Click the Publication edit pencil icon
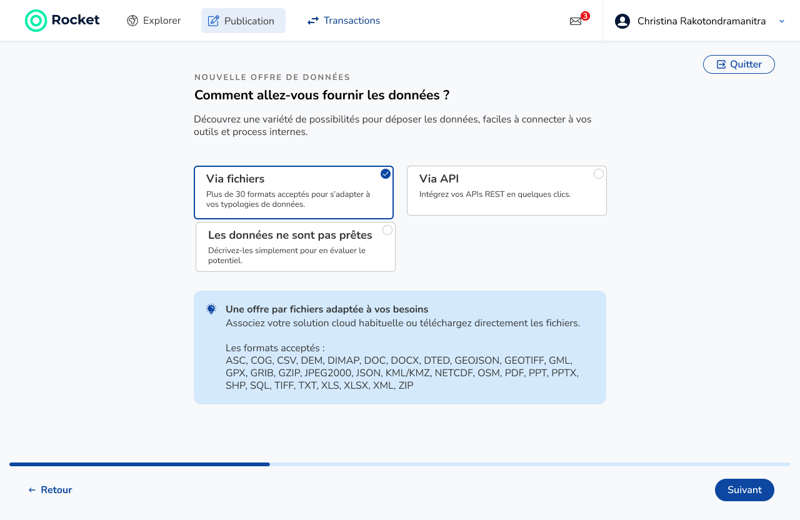This screenshot has width=800, height=520. pyautogui.click(x=213, y=21)
